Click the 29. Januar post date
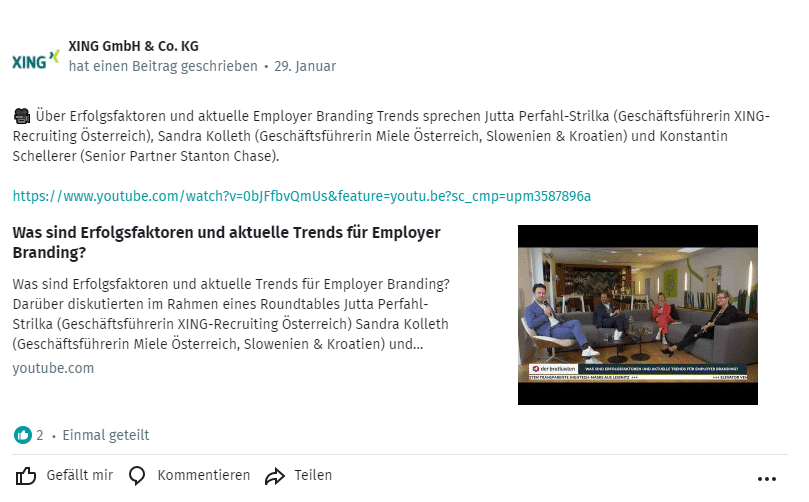809x502 pixels. point(305,67)
